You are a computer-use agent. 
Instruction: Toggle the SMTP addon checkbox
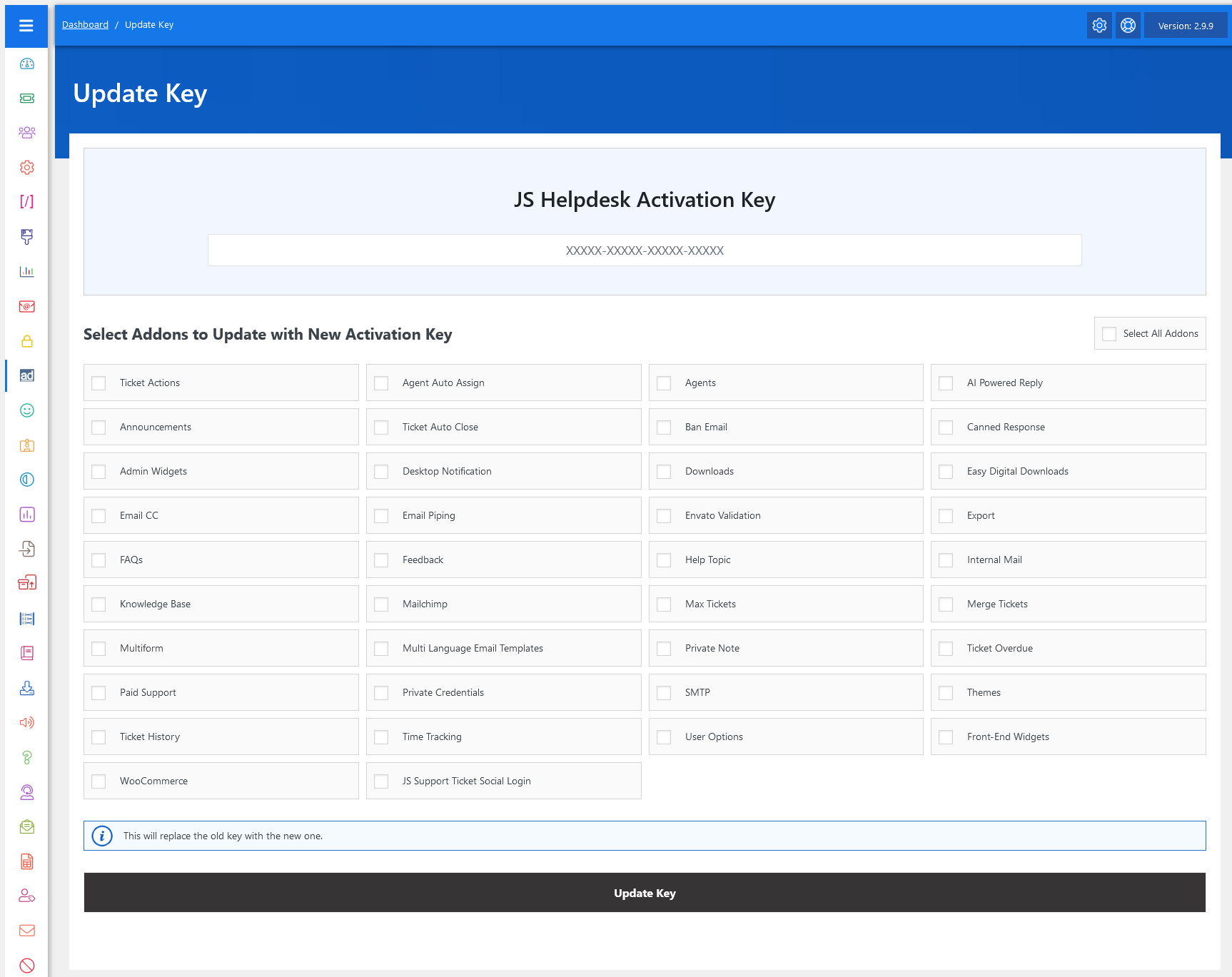pos(664,693)
